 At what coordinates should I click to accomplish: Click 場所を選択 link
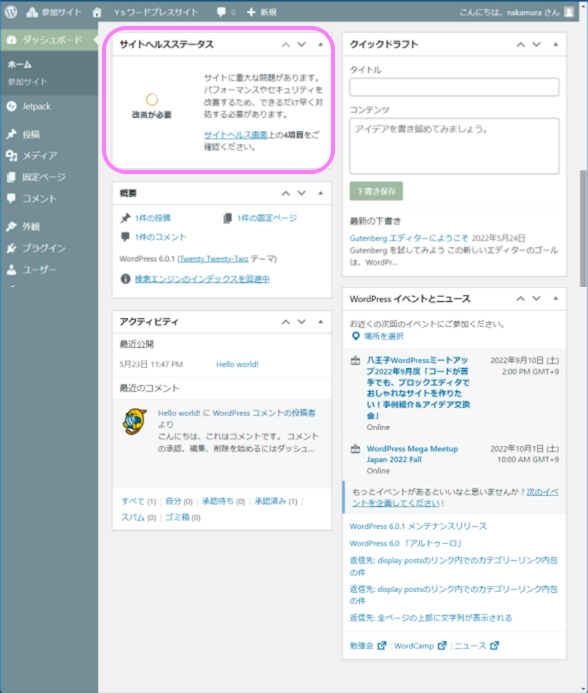click(384, 336)
